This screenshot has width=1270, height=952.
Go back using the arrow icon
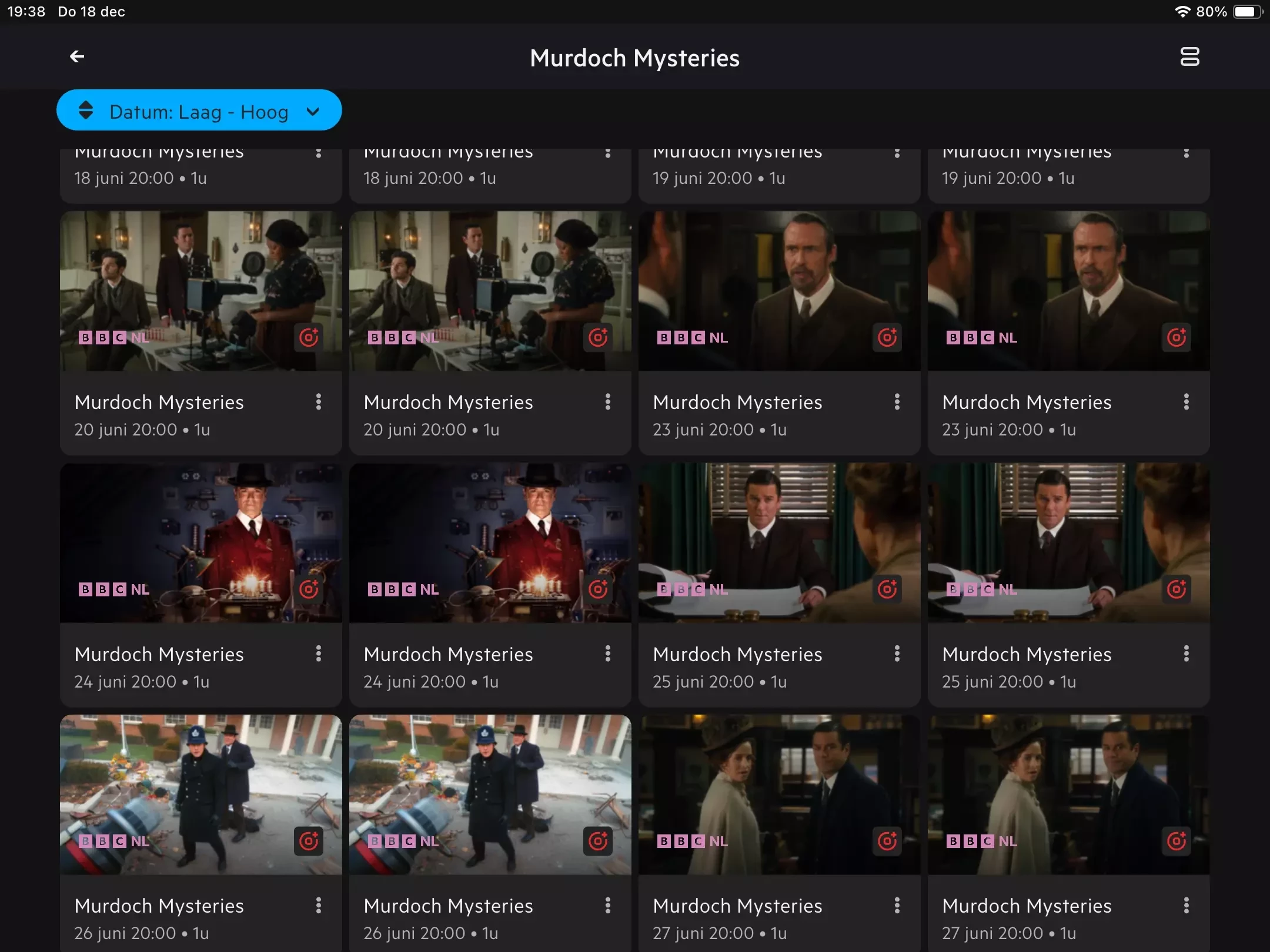pyautogui.click(x=77, y=56)
